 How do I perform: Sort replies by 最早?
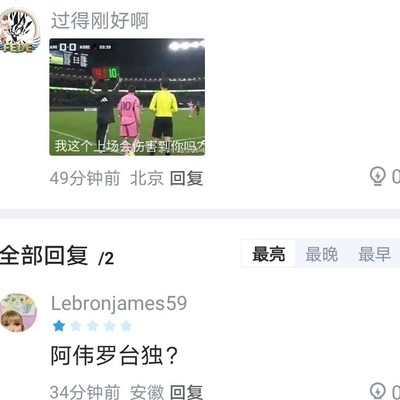point(375,254)
